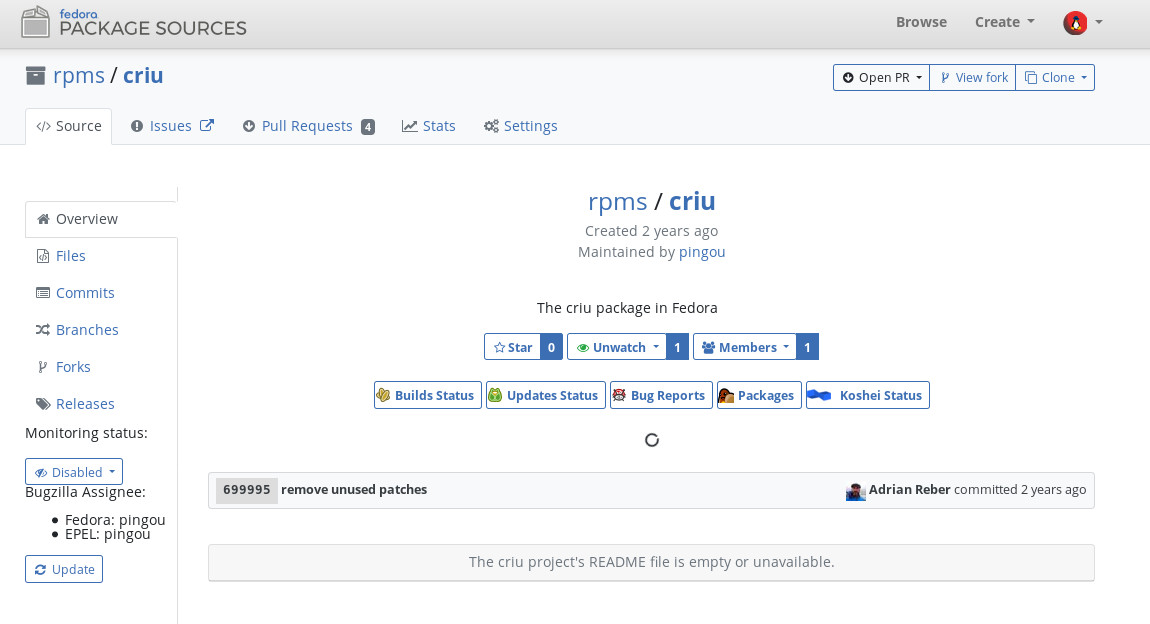
Task: Click the bug icon on Bug Reports
Action: [x=619, y=395]
